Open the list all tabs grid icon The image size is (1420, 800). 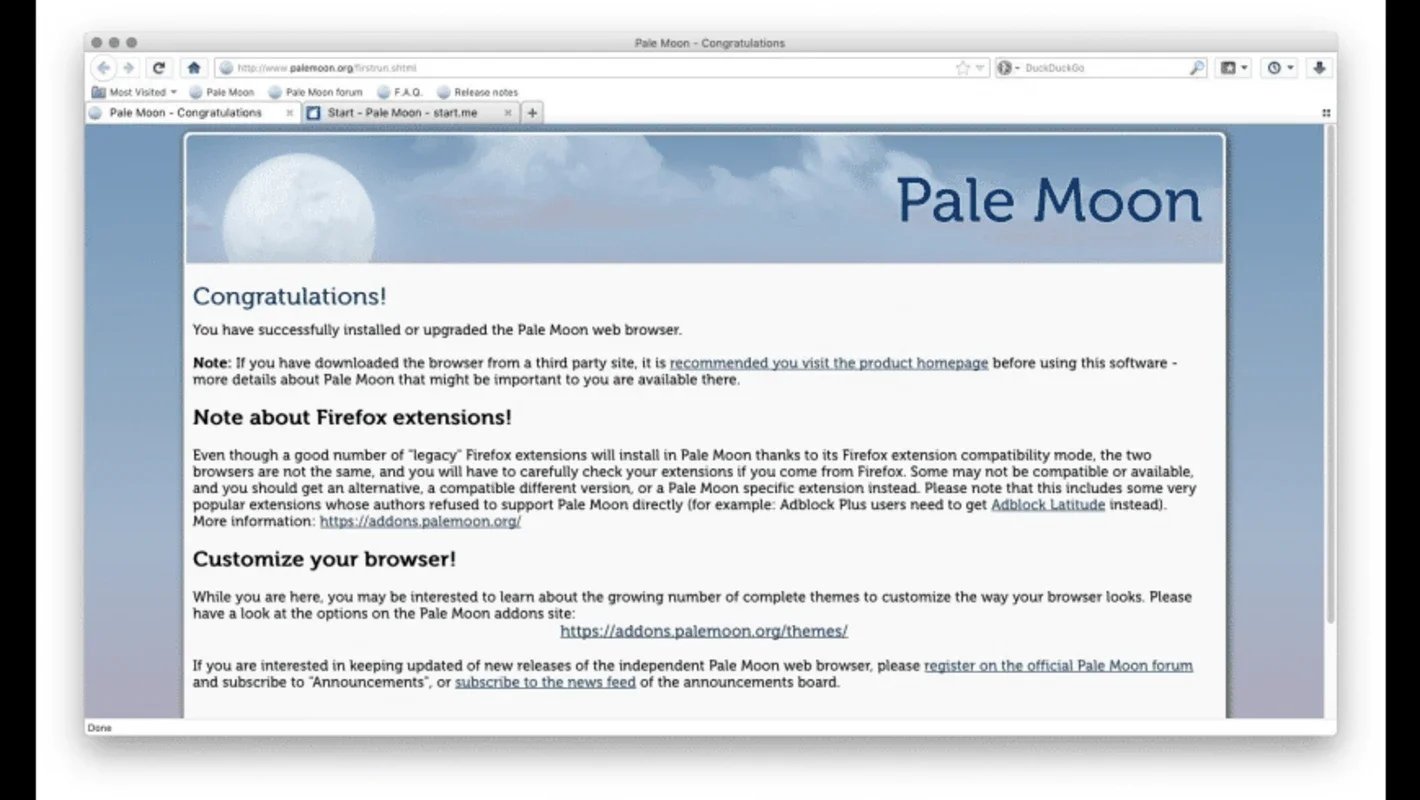pos(1326,113)
